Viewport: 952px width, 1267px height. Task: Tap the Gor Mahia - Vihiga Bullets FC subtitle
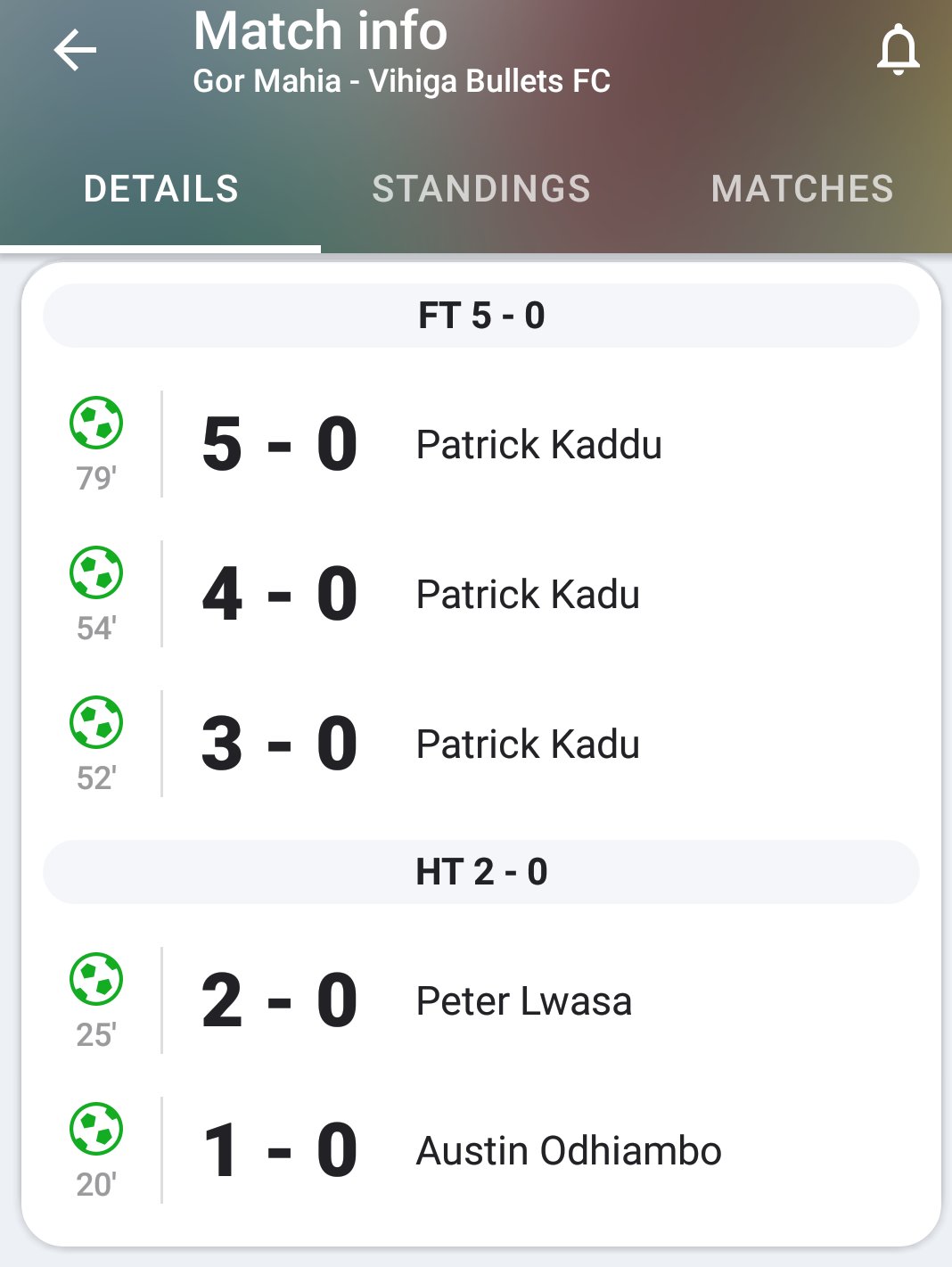click(402, 81)
